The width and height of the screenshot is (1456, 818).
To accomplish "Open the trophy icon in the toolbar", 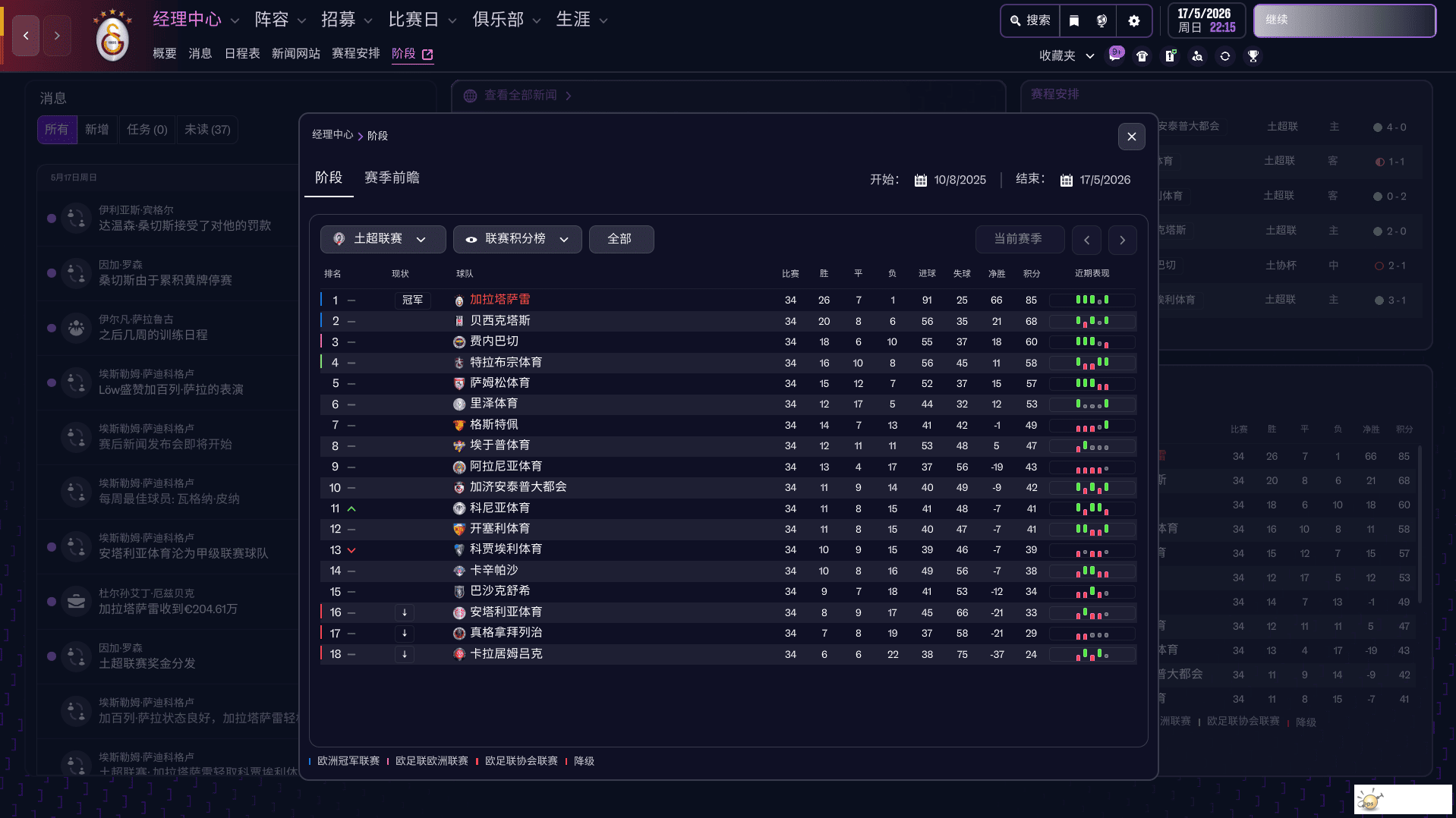I will [x=1253, y=55].
